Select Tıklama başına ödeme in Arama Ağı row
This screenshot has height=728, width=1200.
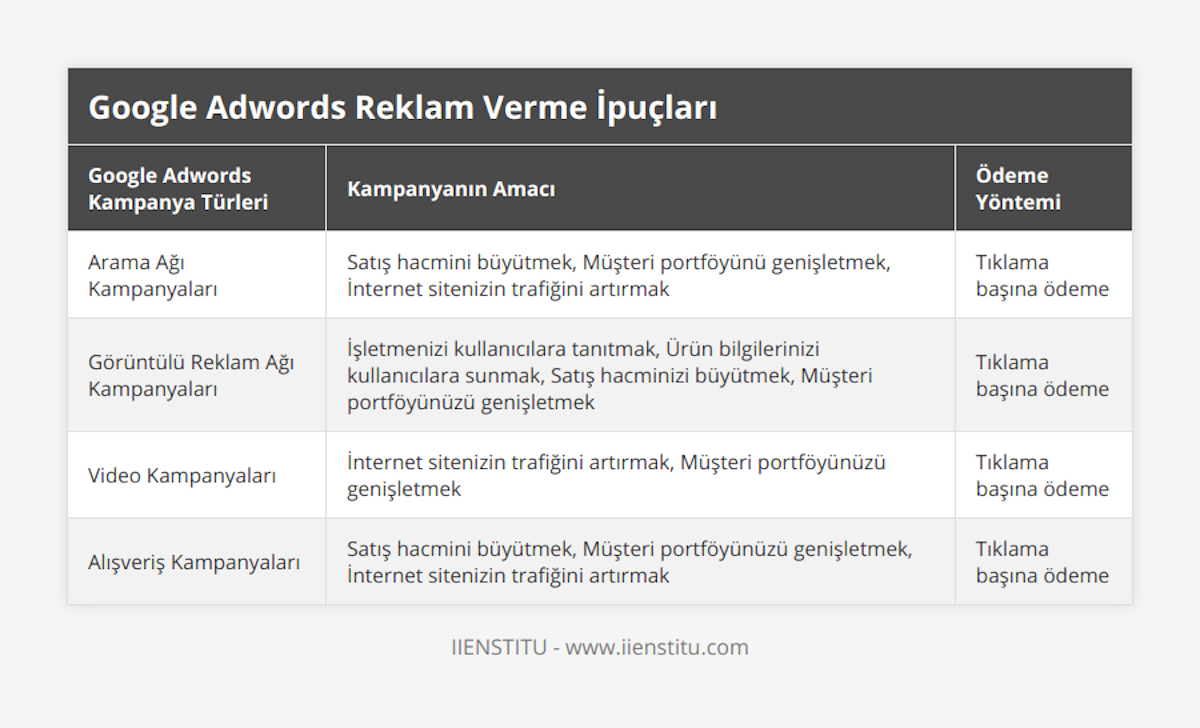click(1042, 275)
